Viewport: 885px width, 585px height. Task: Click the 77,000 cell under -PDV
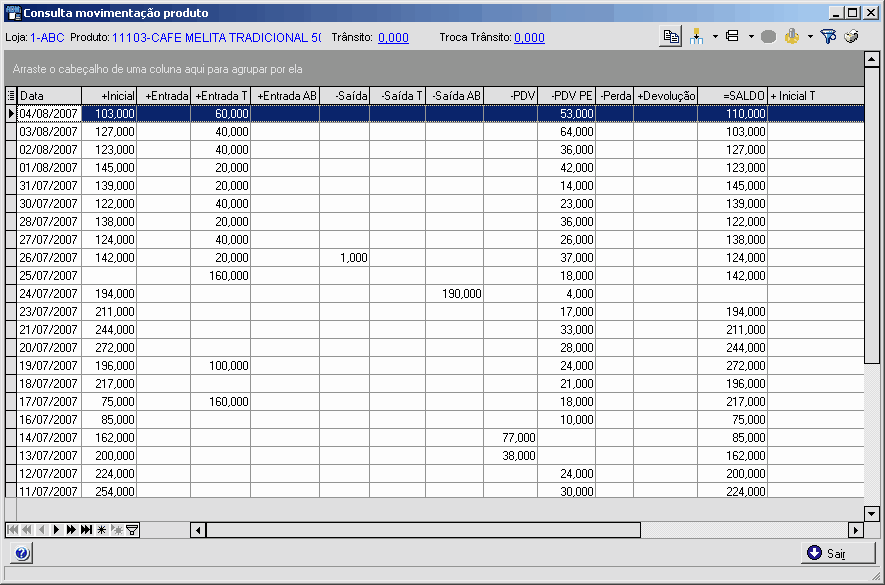pyautogui.click(x=510, y=438)
